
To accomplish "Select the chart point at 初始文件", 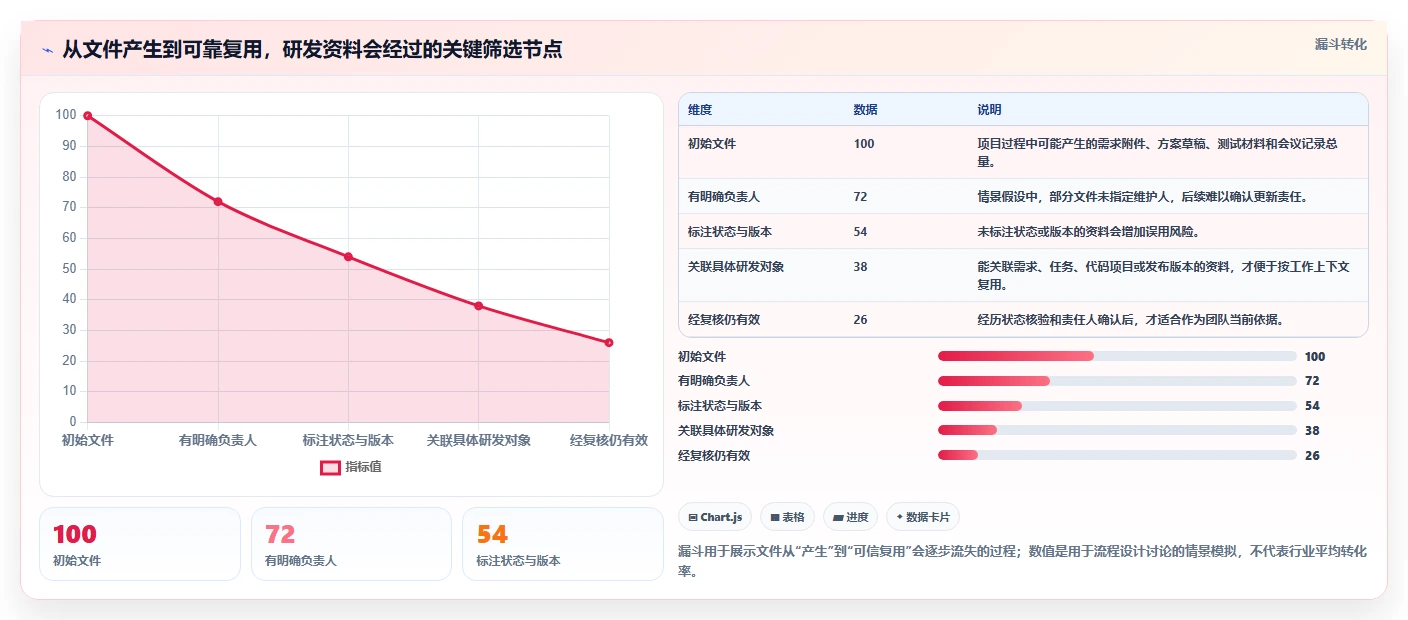I will [x=88, y=116].
